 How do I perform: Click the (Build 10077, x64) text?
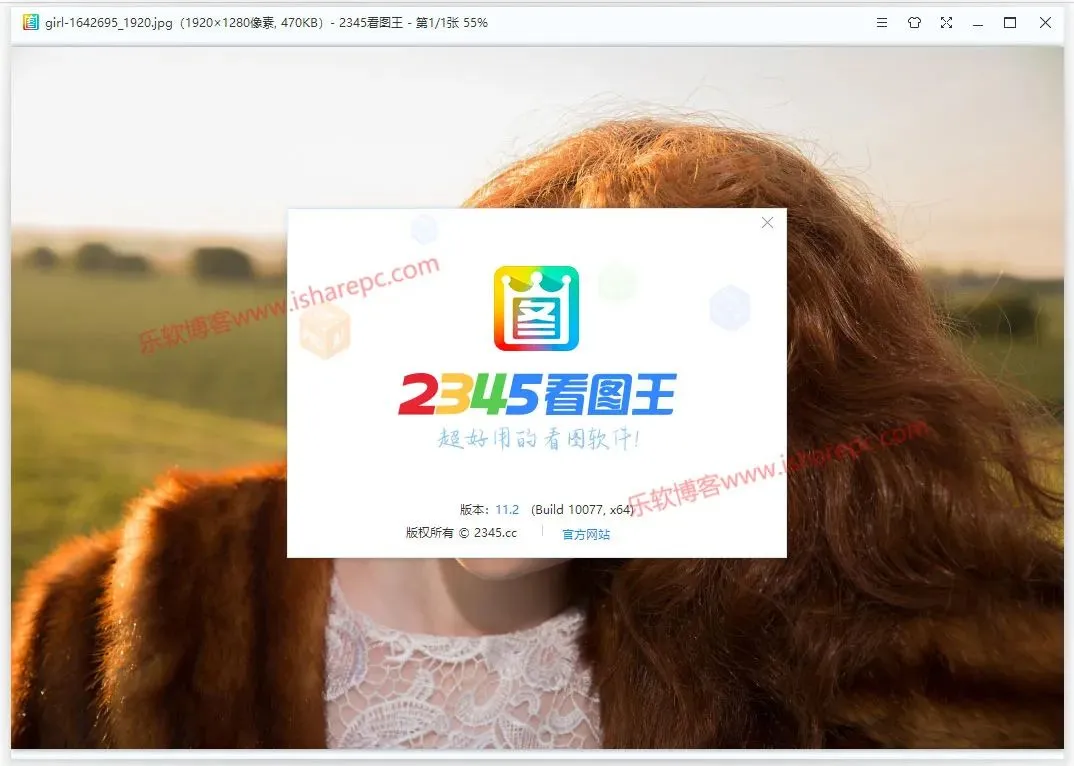(x=582, y=510)
